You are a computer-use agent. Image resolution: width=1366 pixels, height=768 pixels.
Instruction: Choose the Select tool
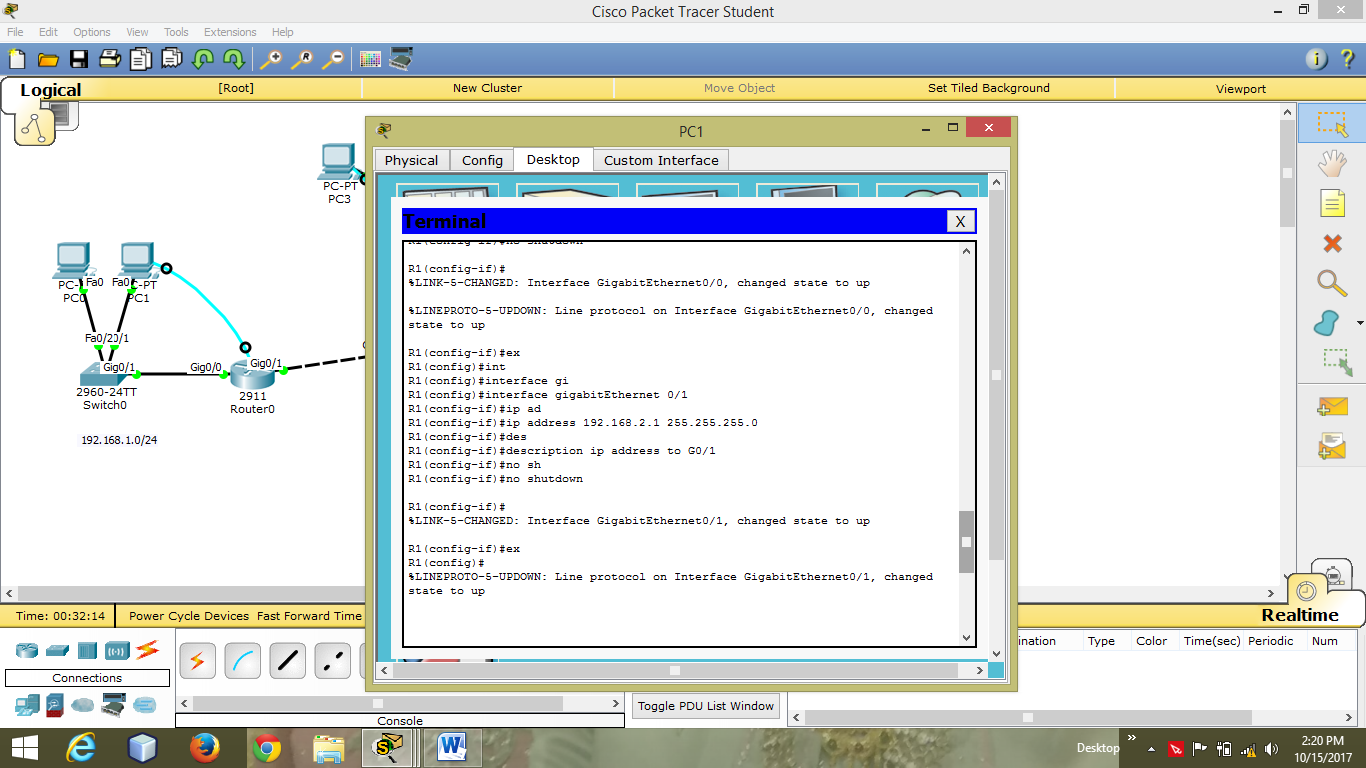[x=1332, y=123]
